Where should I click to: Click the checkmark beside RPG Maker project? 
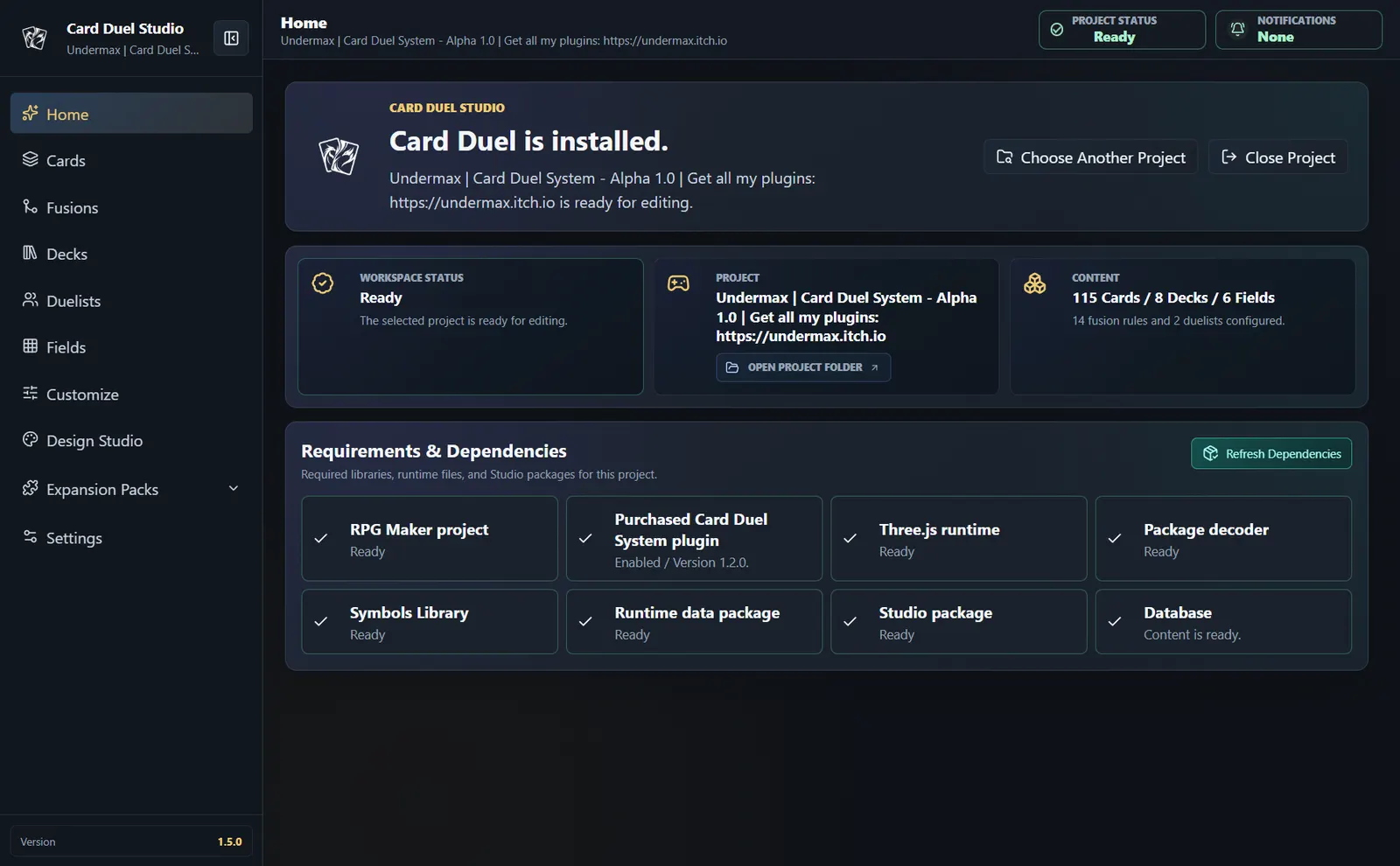(x=321, y=539)
